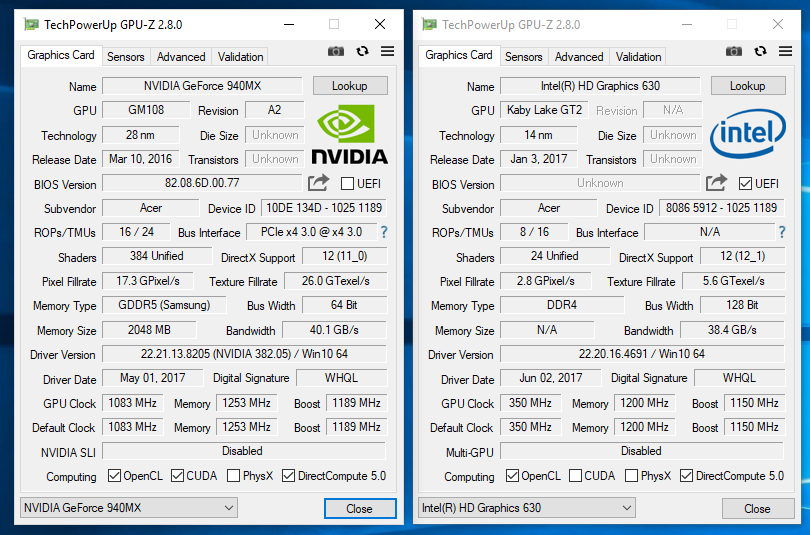This screenshot has height=535, width=810.
Task: Switch to Validation tab in Intel window
Action: pyautogui.click(x=638, y=57)
